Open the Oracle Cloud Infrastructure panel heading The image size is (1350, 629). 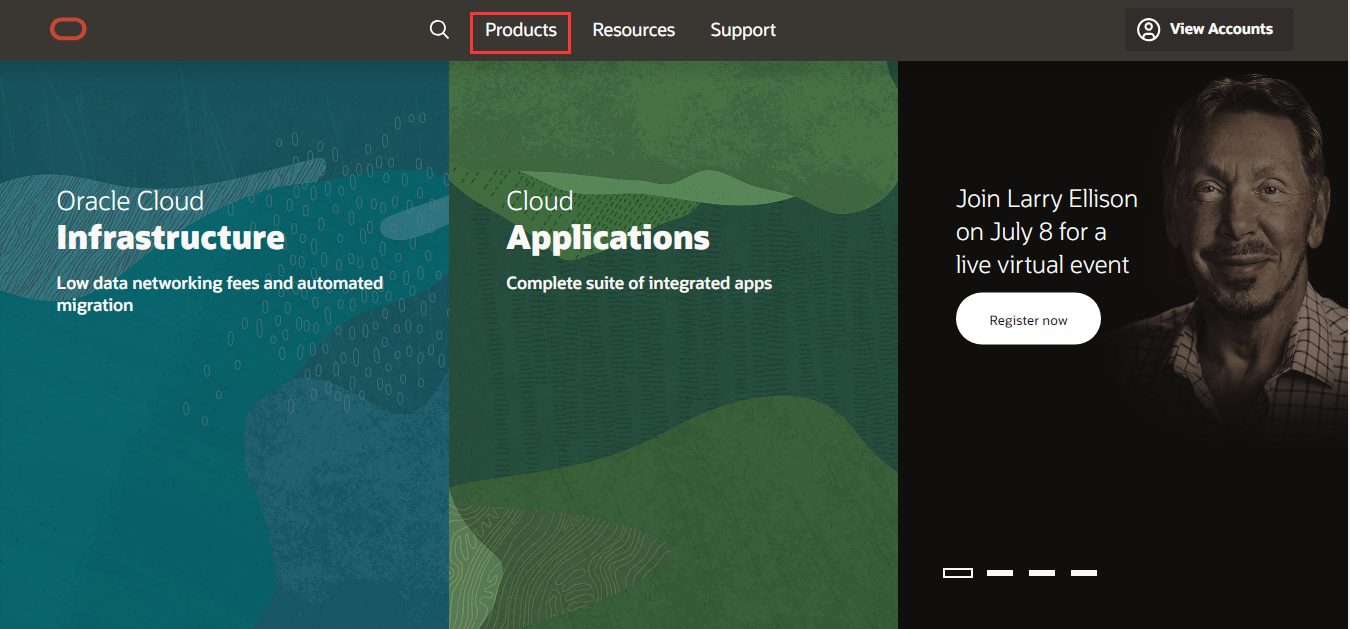170,219
